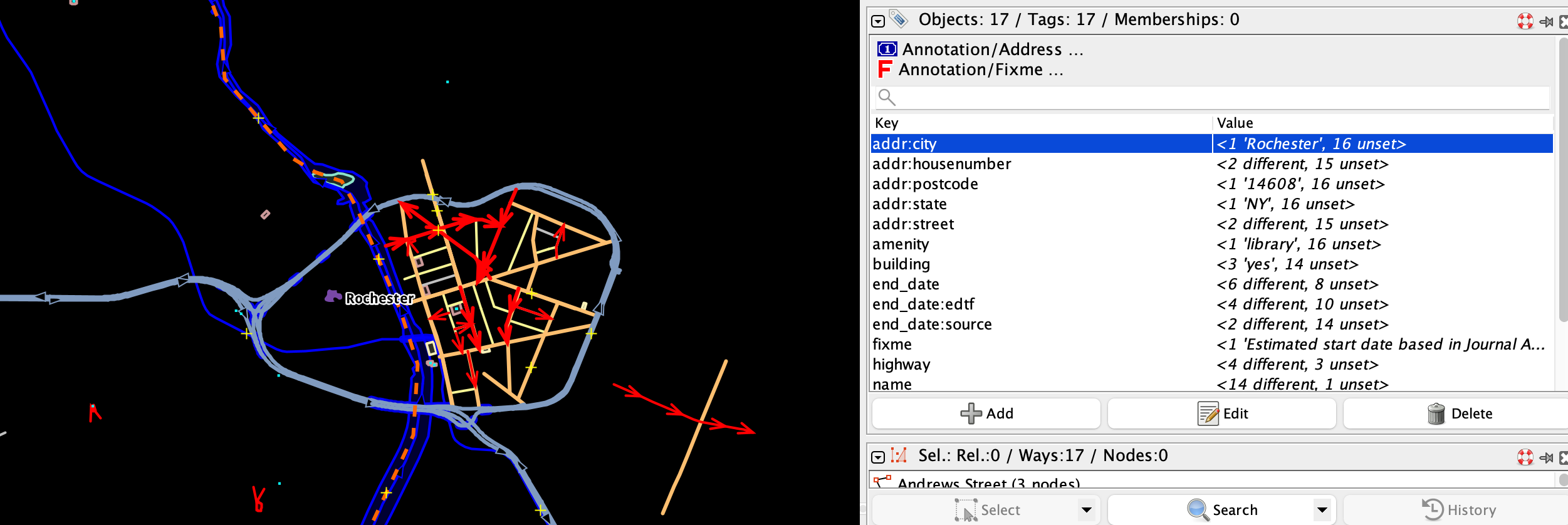Focus the tag filter search field
The width and height of the screenshot is (1568, 525).
tap(1222, 97)
